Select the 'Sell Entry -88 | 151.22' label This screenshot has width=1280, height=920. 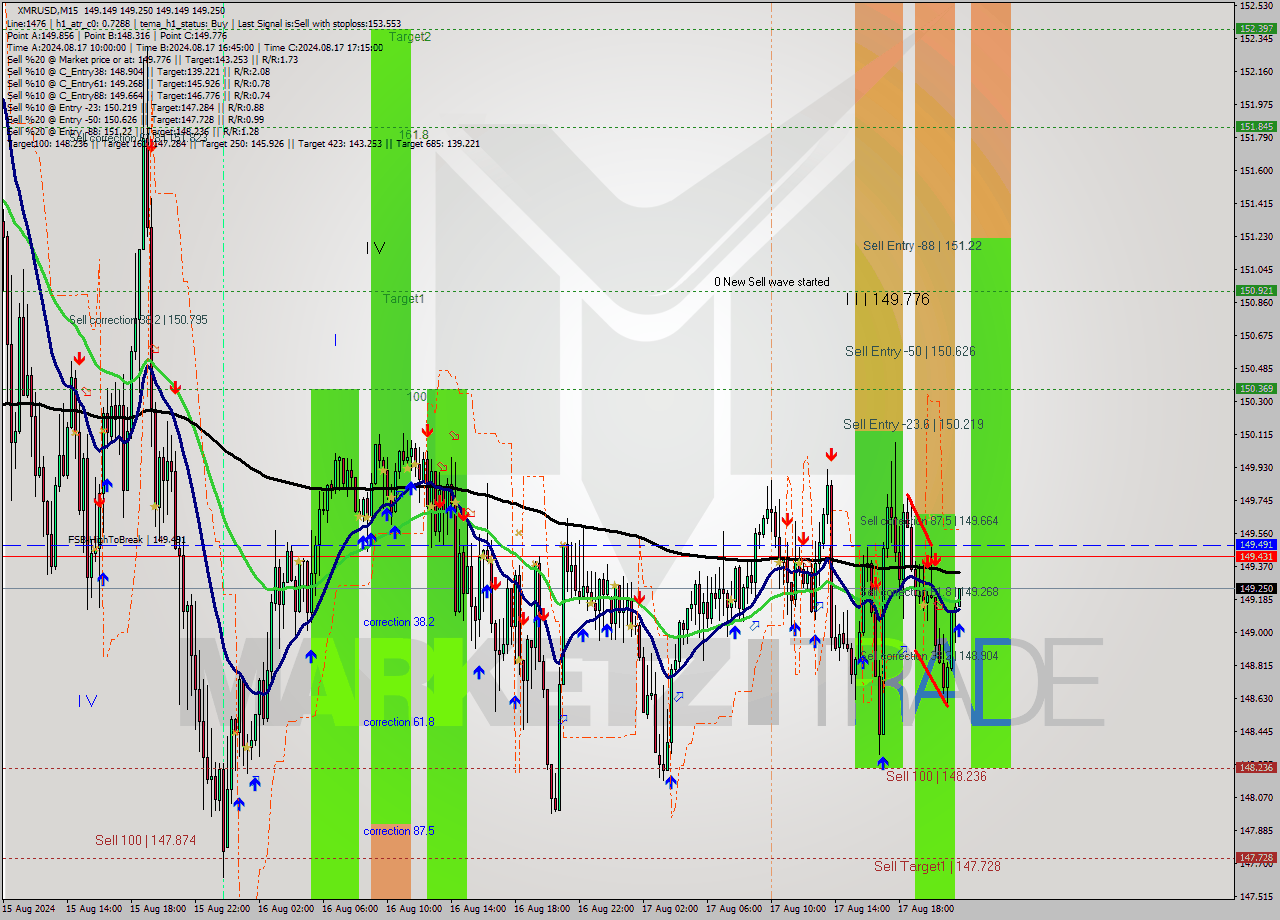(922, 245)
